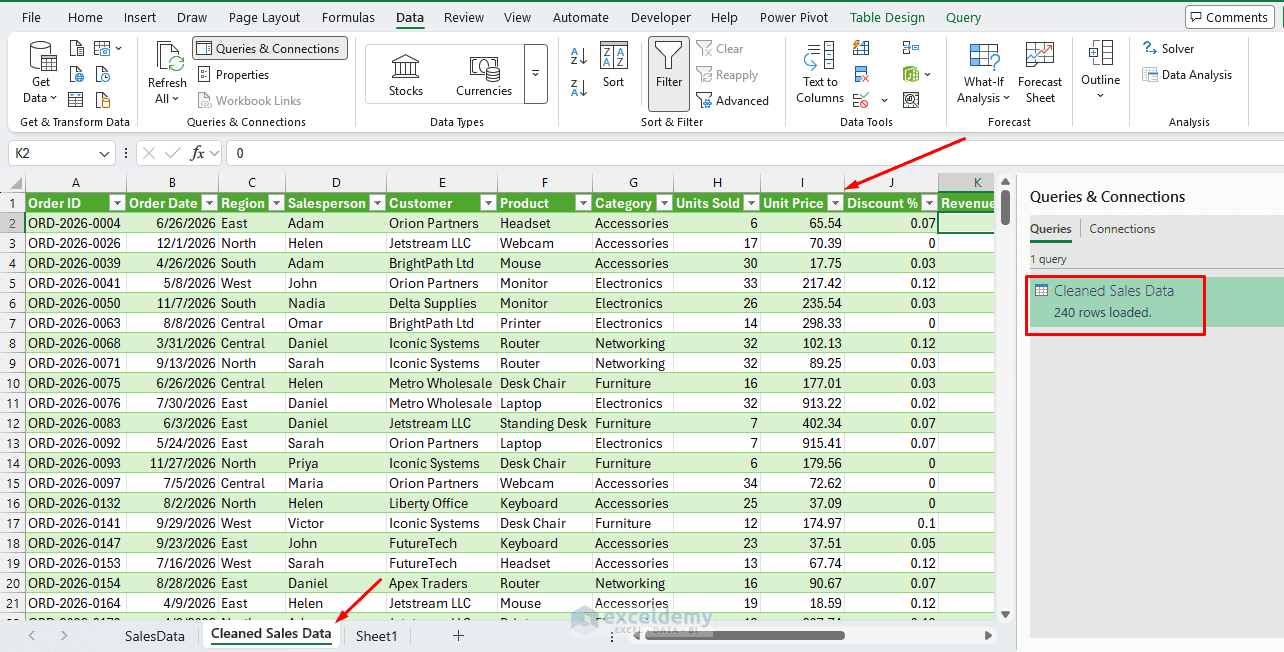Image resolution: width=1284 pixels, height=652 pixels.
Task: Open Advanced filter options
Action: [x=733, y=100]
